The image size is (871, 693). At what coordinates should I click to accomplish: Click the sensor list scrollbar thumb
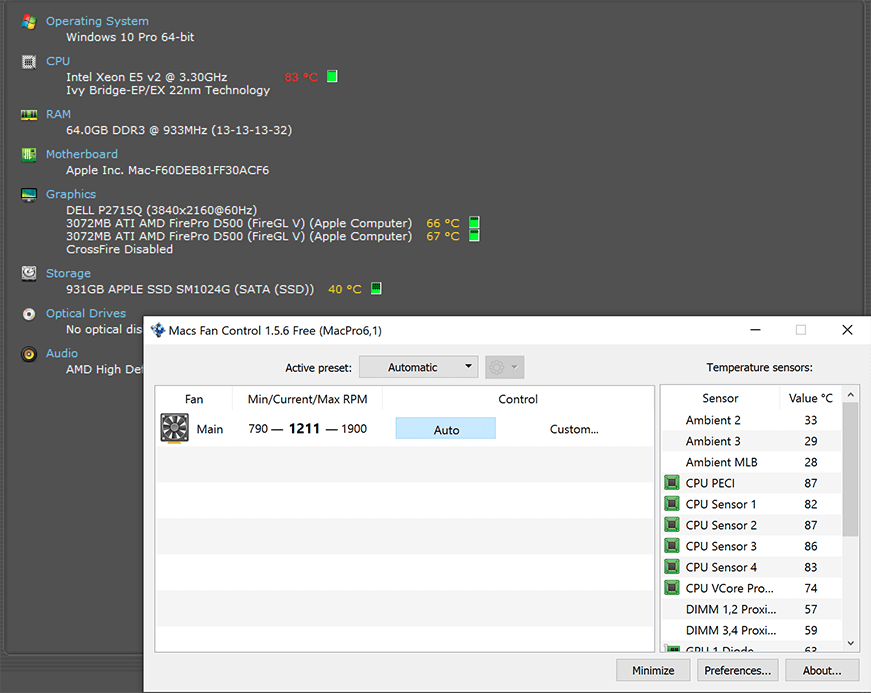coord(850,470)
